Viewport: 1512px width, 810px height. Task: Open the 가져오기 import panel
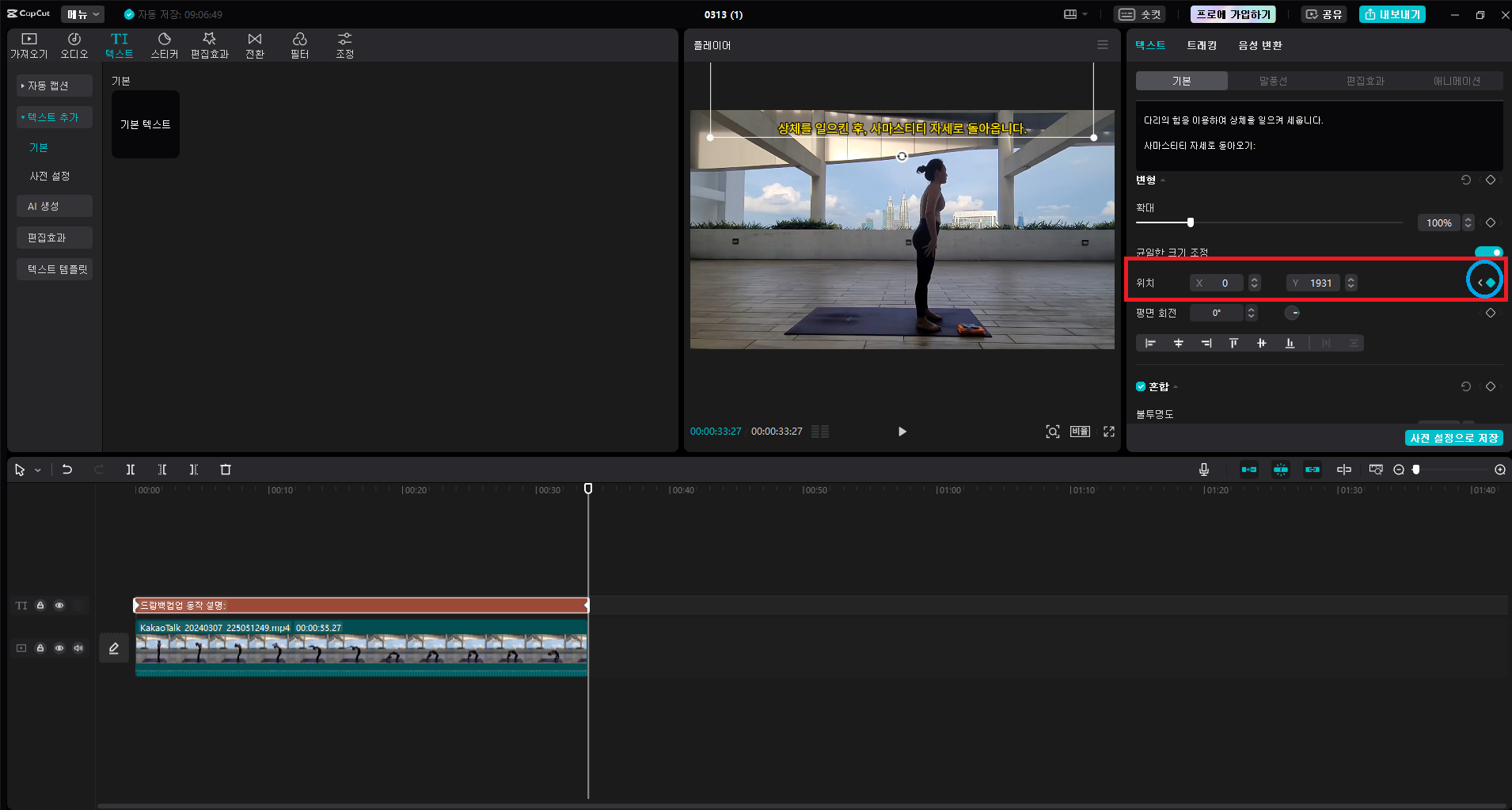click(x=29, y=46)
